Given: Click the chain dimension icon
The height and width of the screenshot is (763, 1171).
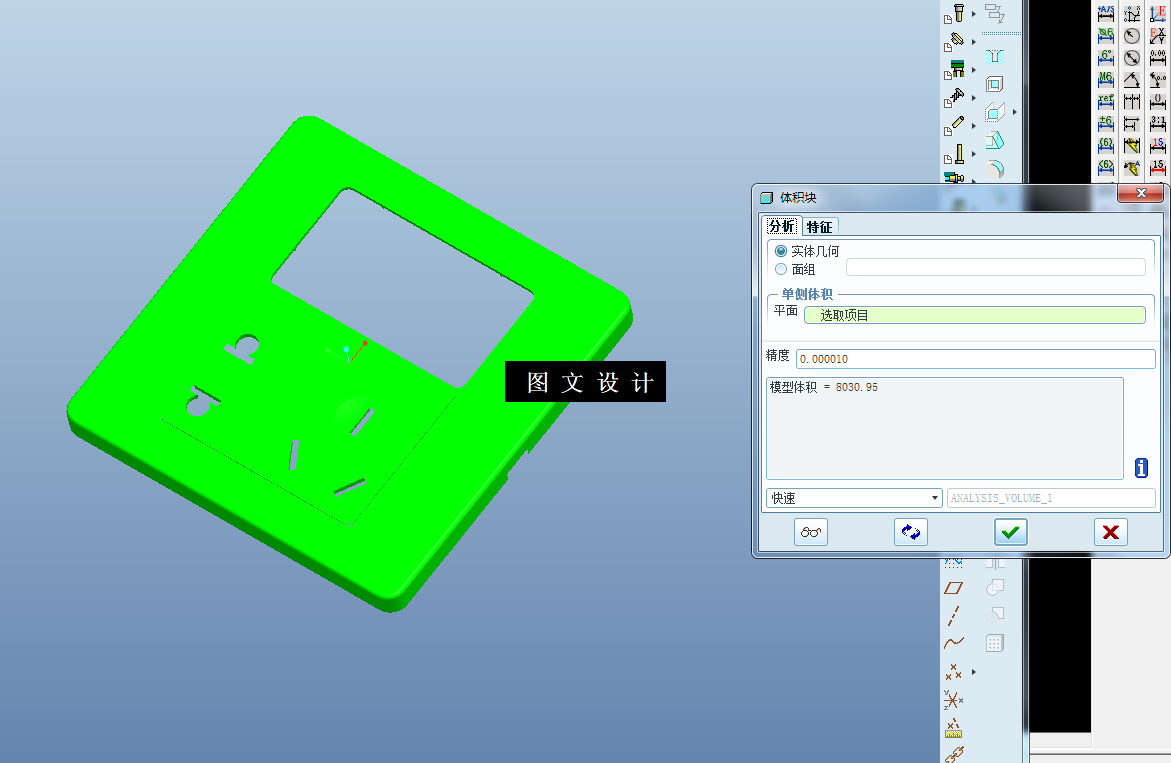Looking at the screenshot, I should [1132, 101].
